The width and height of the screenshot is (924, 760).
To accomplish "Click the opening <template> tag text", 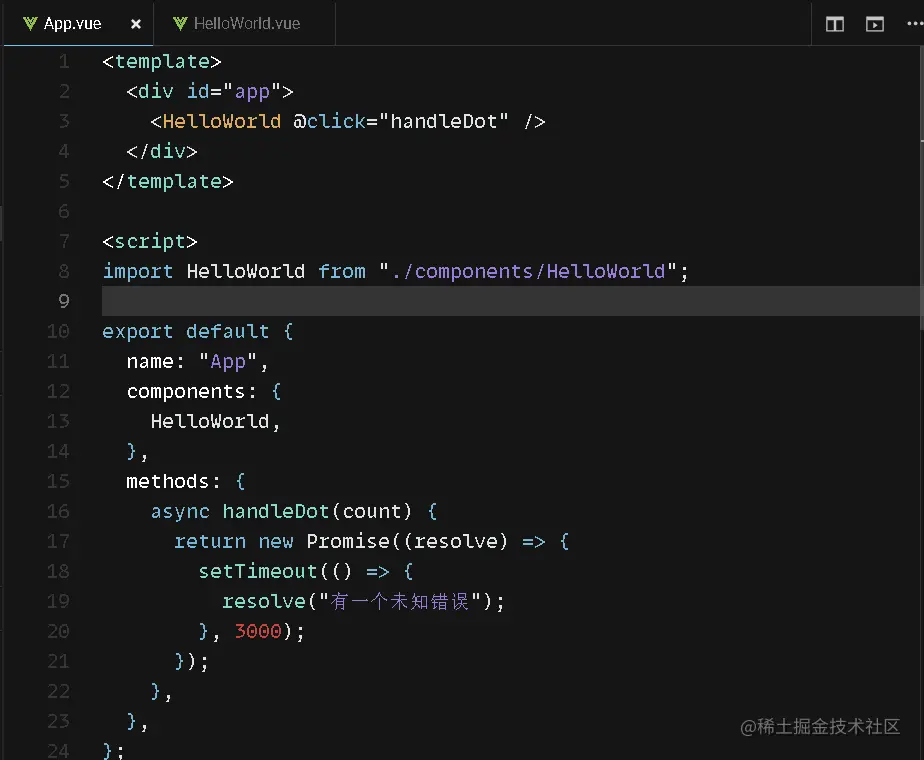I will point(161,62).
